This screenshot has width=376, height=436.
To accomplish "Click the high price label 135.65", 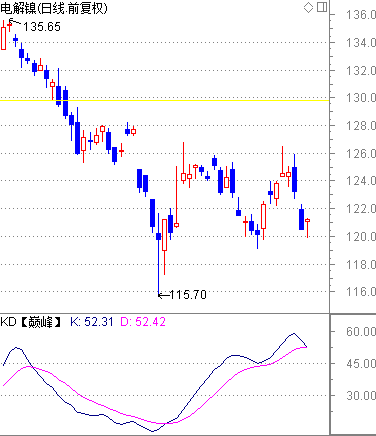I will pos(42,27).
